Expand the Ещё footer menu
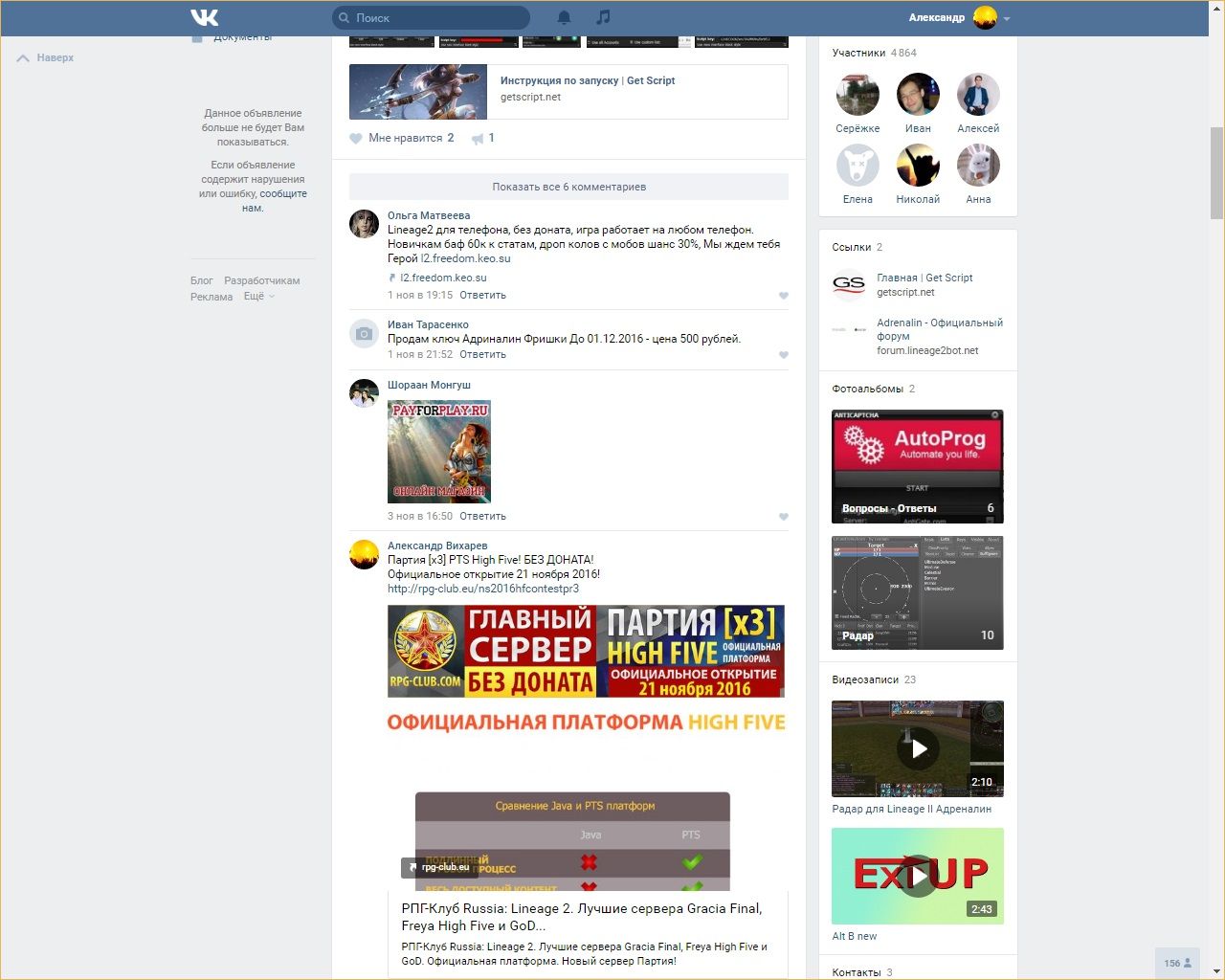This screenshot has width=1225, height=980. [x=258, y=297]
